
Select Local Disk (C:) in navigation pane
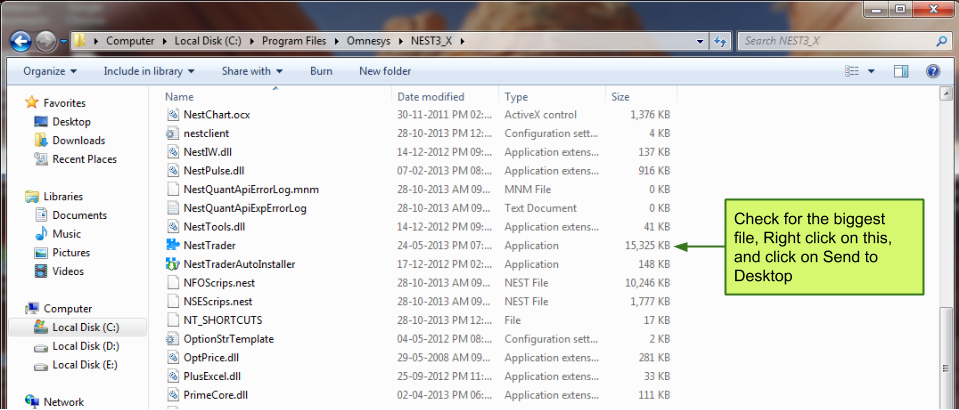(x=85, y=327)
